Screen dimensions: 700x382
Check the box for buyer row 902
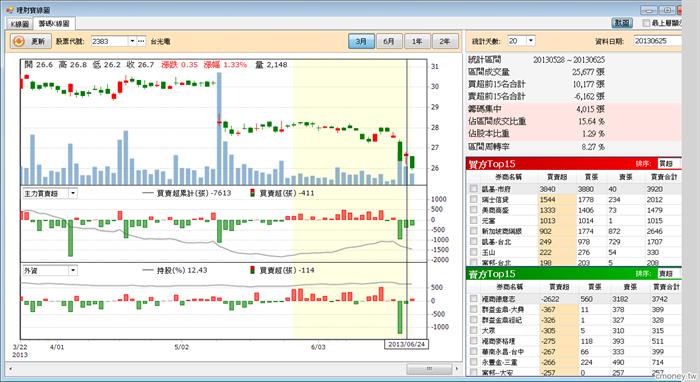point(474,231)
